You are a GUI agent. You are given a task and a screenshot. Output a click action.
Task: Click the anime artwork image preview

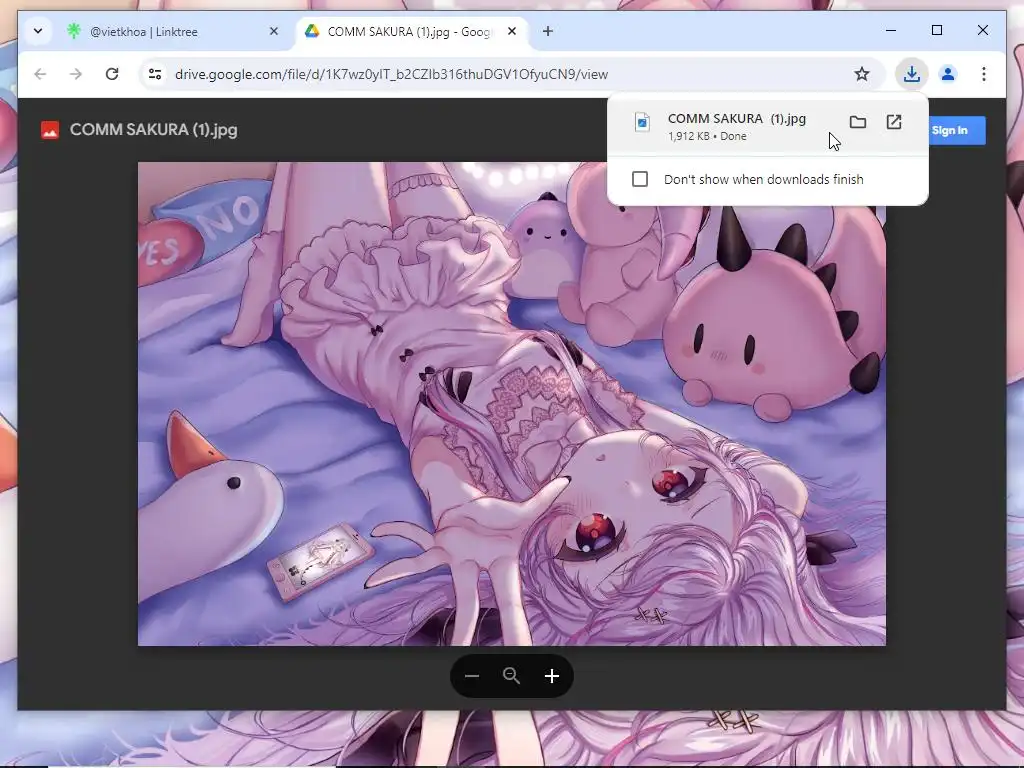[512, 404]
